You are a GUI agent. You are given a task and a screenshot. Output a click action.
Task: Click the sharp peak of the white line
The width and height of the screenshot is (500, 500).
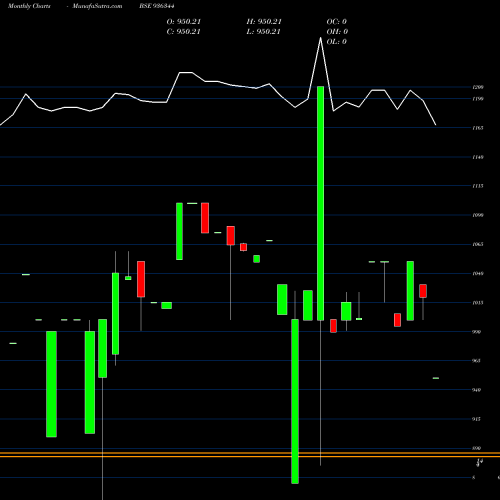pyautogui.click(x=320, y=38)
